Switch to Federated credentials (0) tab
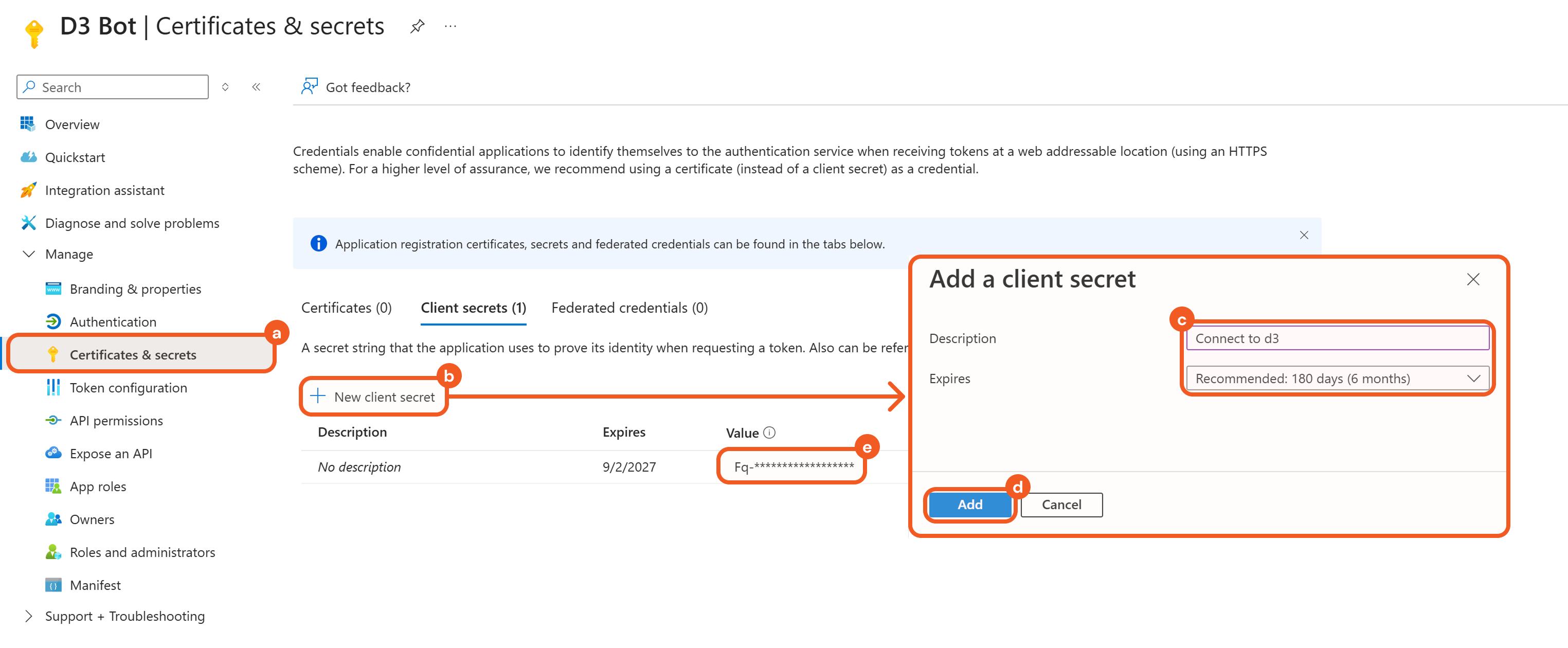1568x648 pixels. [x=629, y=308]
